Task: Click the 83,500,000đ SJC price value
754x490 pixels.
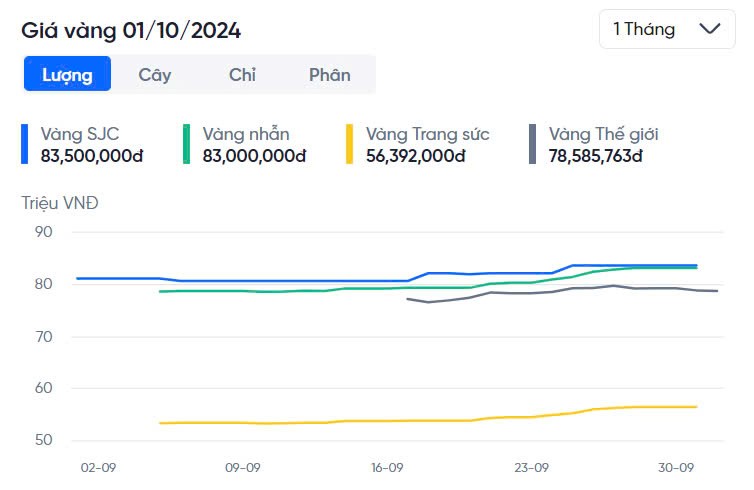Action: click(x=92, y=155)
